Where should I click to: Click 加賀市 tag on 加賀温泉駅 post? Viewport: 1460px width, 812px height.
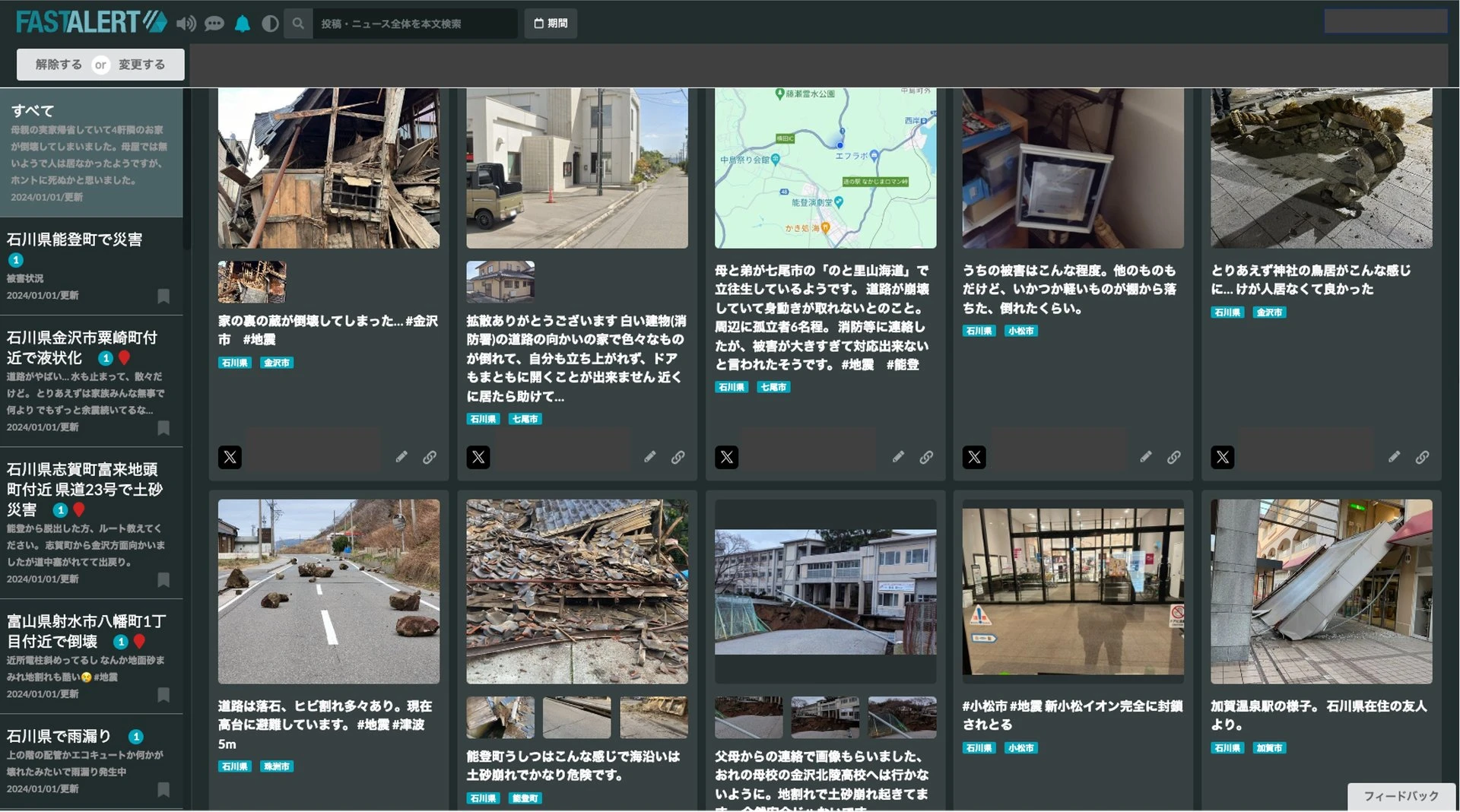point(1269,748)
